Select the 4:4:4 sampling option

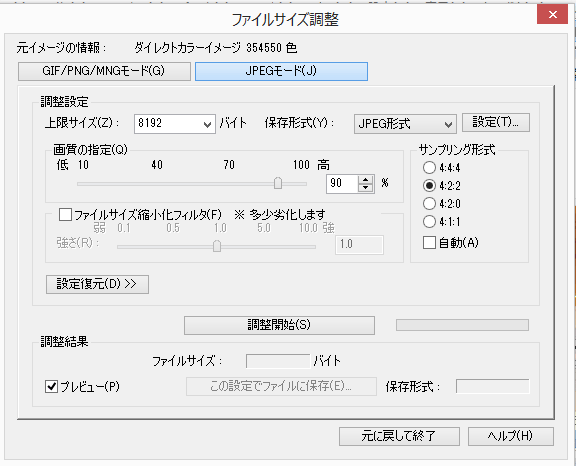pyautogui.click(x=429, y=167)
